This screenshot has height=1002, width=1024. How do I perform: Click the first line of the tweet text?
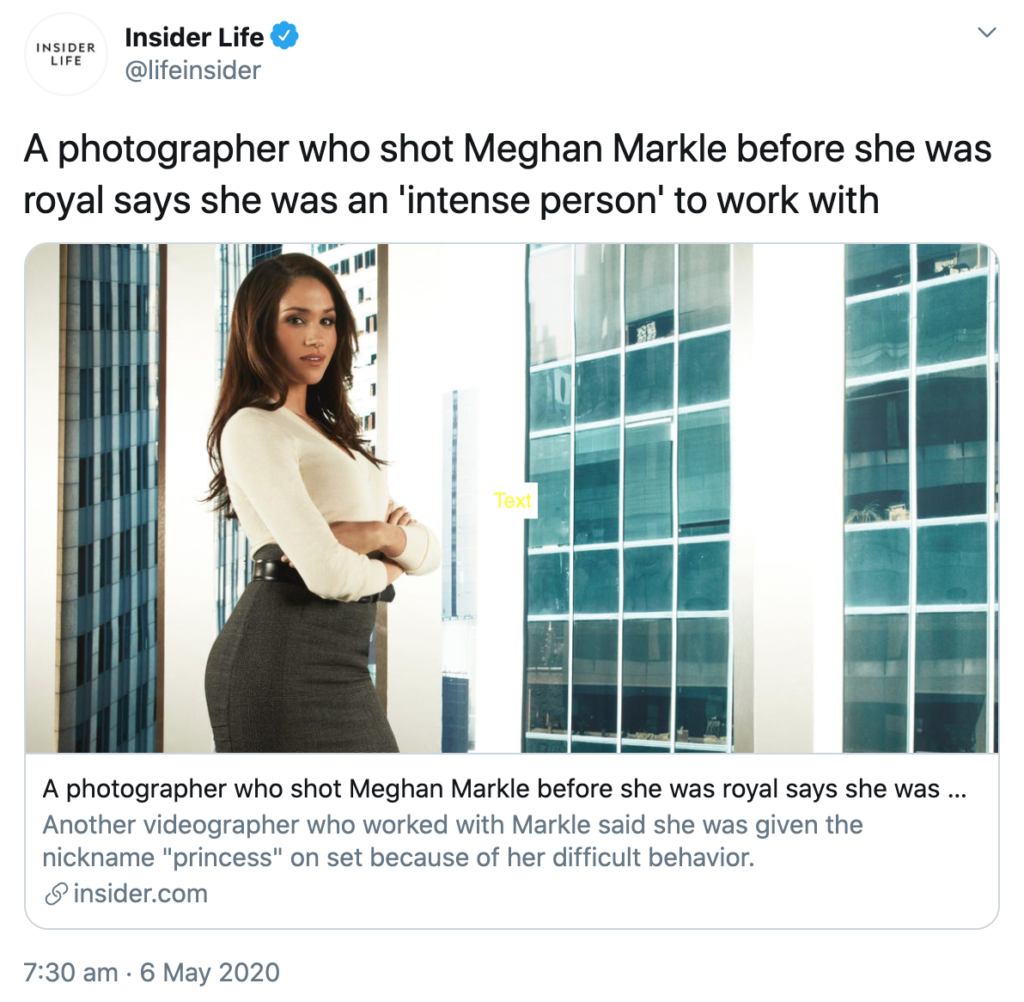click(507, 150)
